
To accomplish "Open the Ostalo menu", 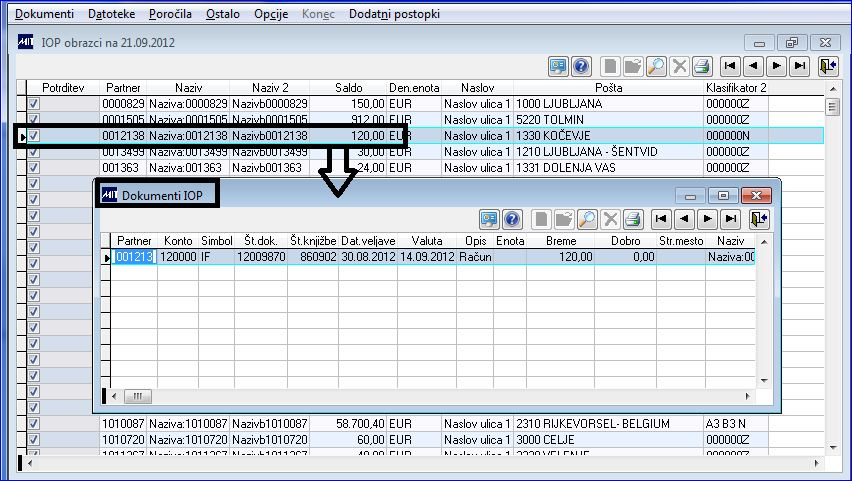I will (223, 14).
